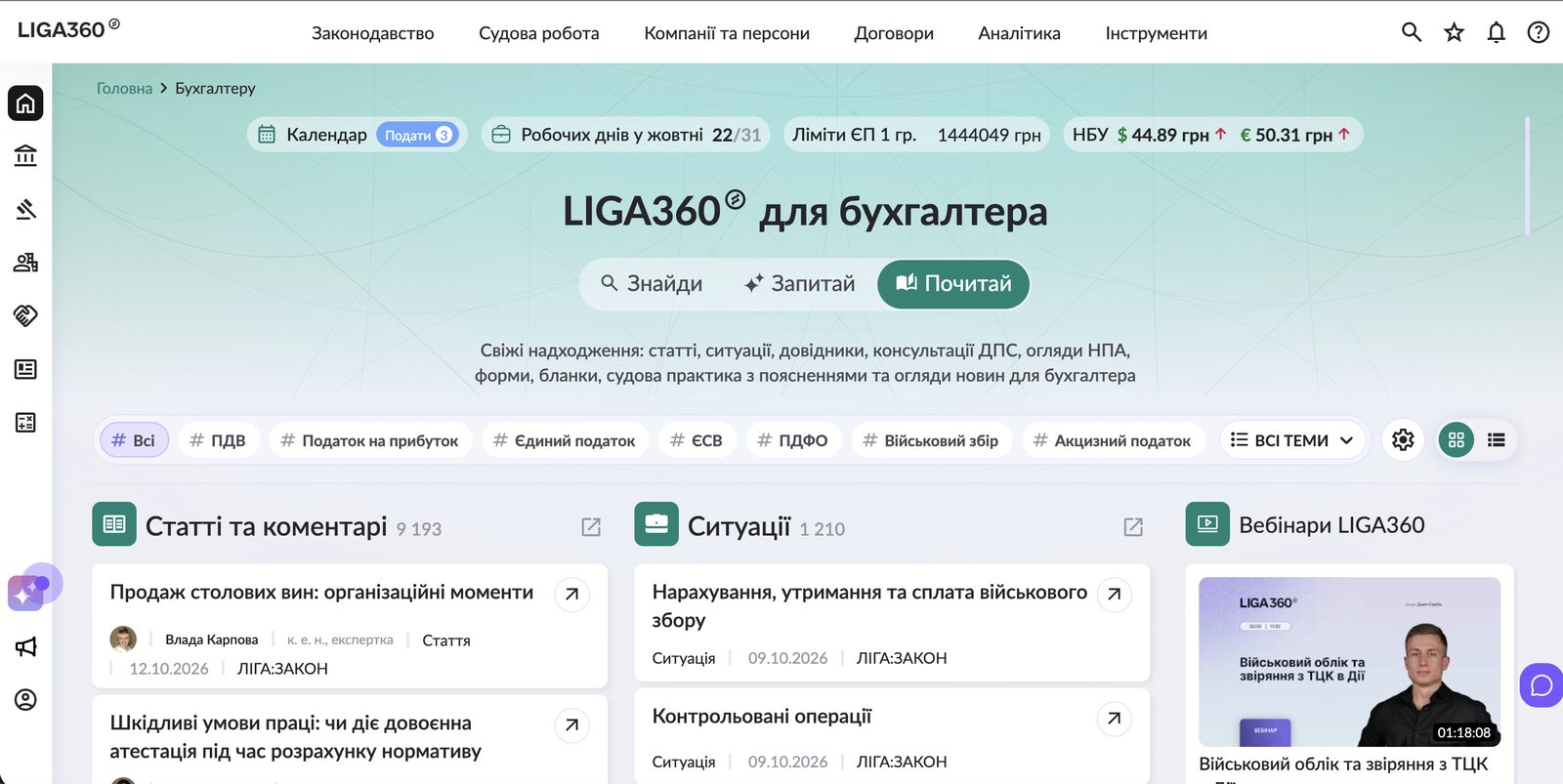Expand the ВСІ ТЕМИ dropdown
The image size is (1563, 784).
point(1291,440)
